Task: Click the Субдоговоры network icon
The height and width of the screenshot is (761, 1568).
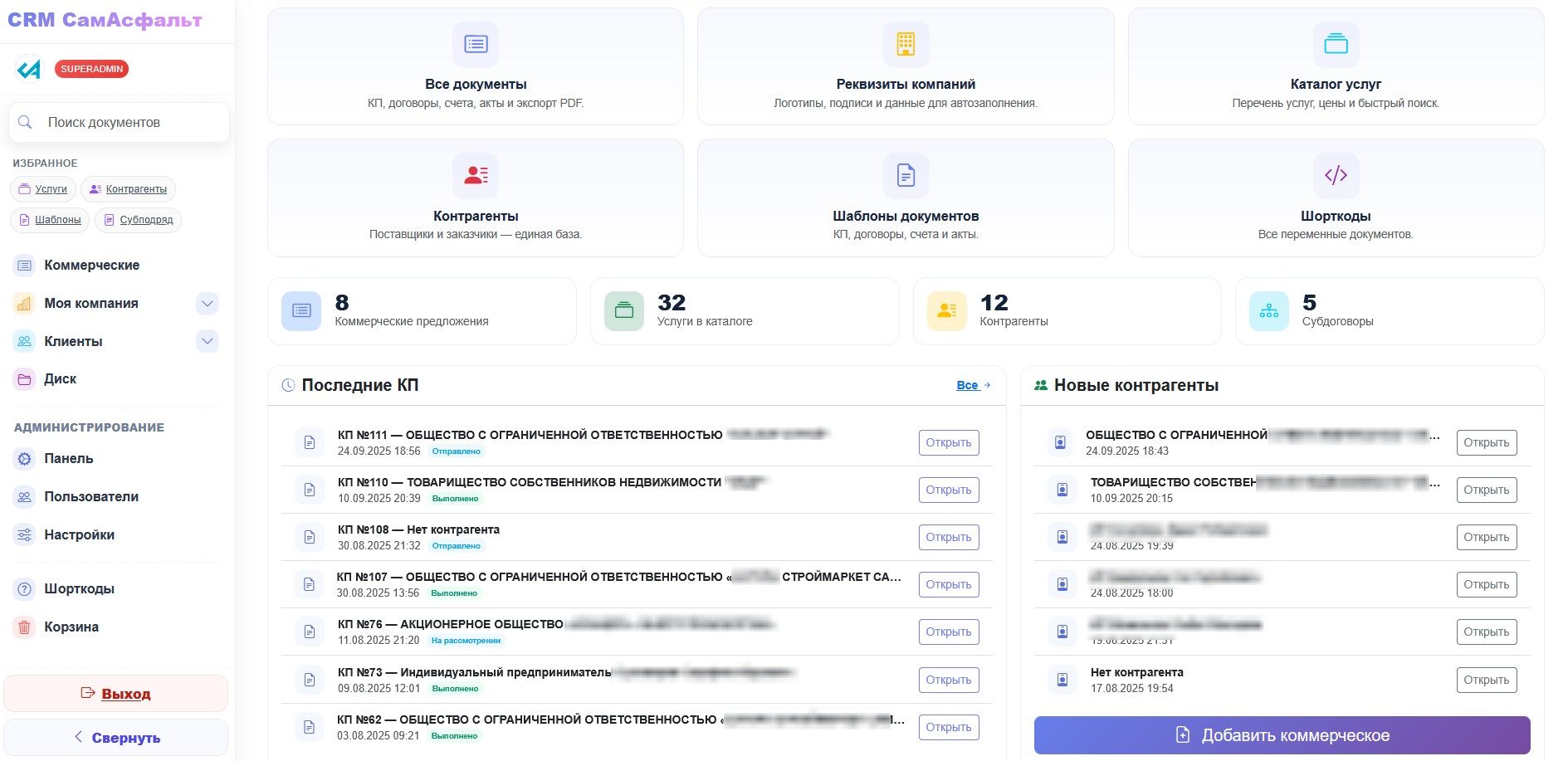Action: point(1269,311)
